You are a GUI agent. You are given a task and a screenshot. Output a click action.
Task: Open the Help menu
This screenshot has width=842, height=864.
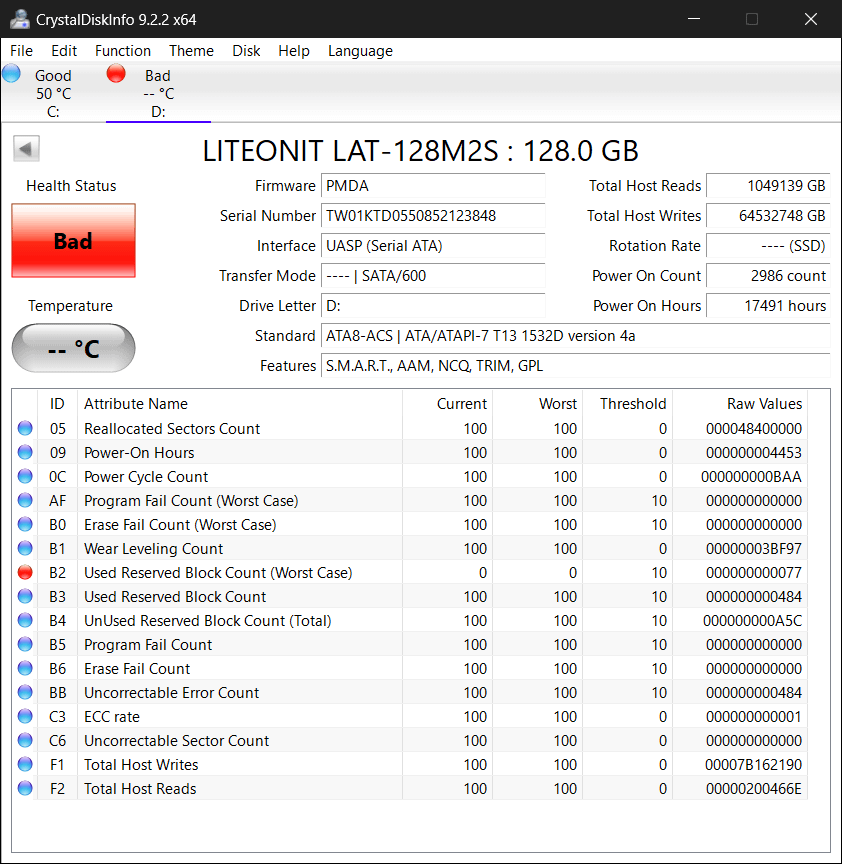[294, 51]
